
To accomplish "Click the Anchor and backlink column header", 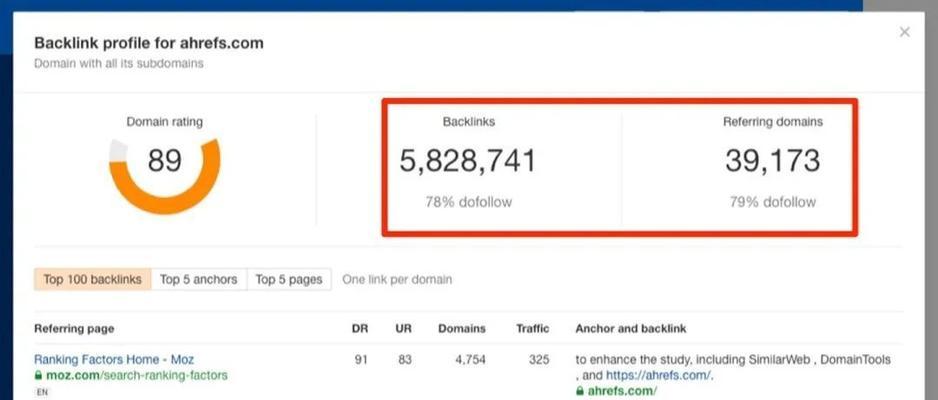I will pos(631,328).
